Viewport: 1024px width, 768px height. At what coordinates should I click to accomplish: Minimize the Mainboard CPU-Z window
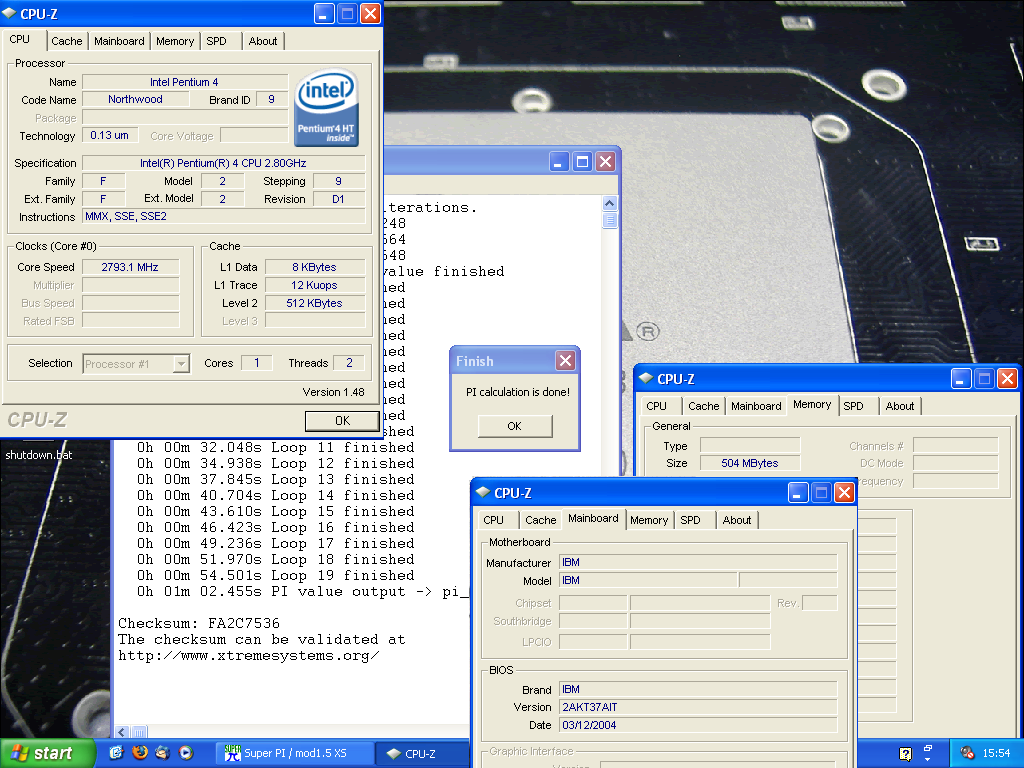pyautogui.click(x=797, y=492)
